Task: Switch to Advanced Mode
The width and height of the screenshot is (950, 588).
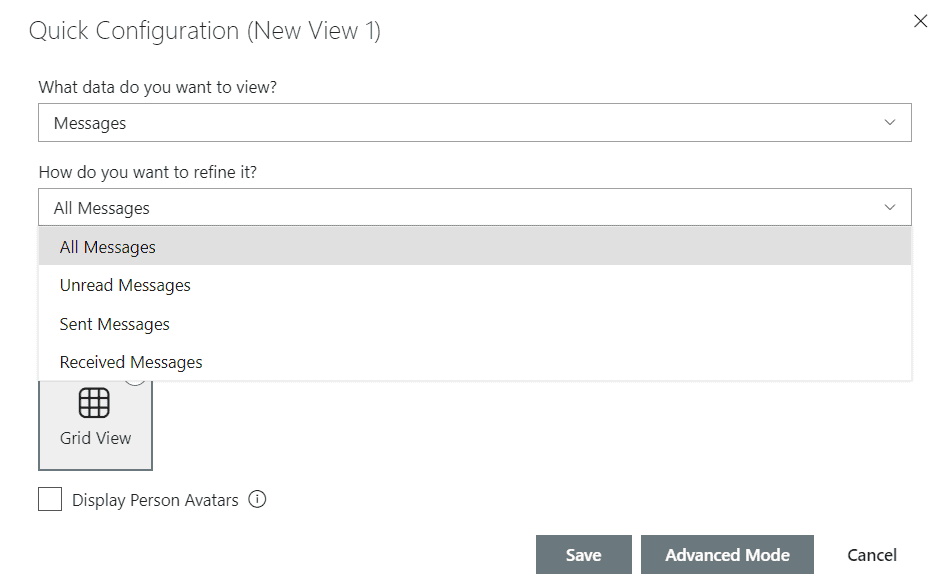Action: pos(727,554)
